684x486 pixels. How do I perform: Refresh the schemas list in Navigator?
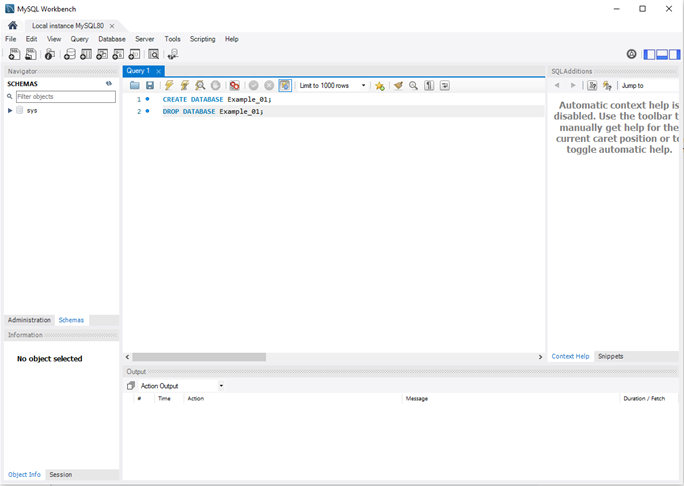[109, 84]
